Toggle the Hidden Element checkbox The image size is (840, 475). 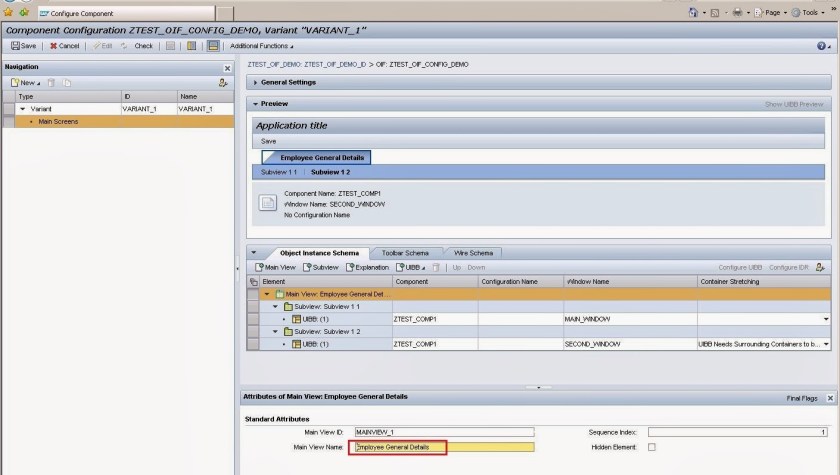[652, 447]
